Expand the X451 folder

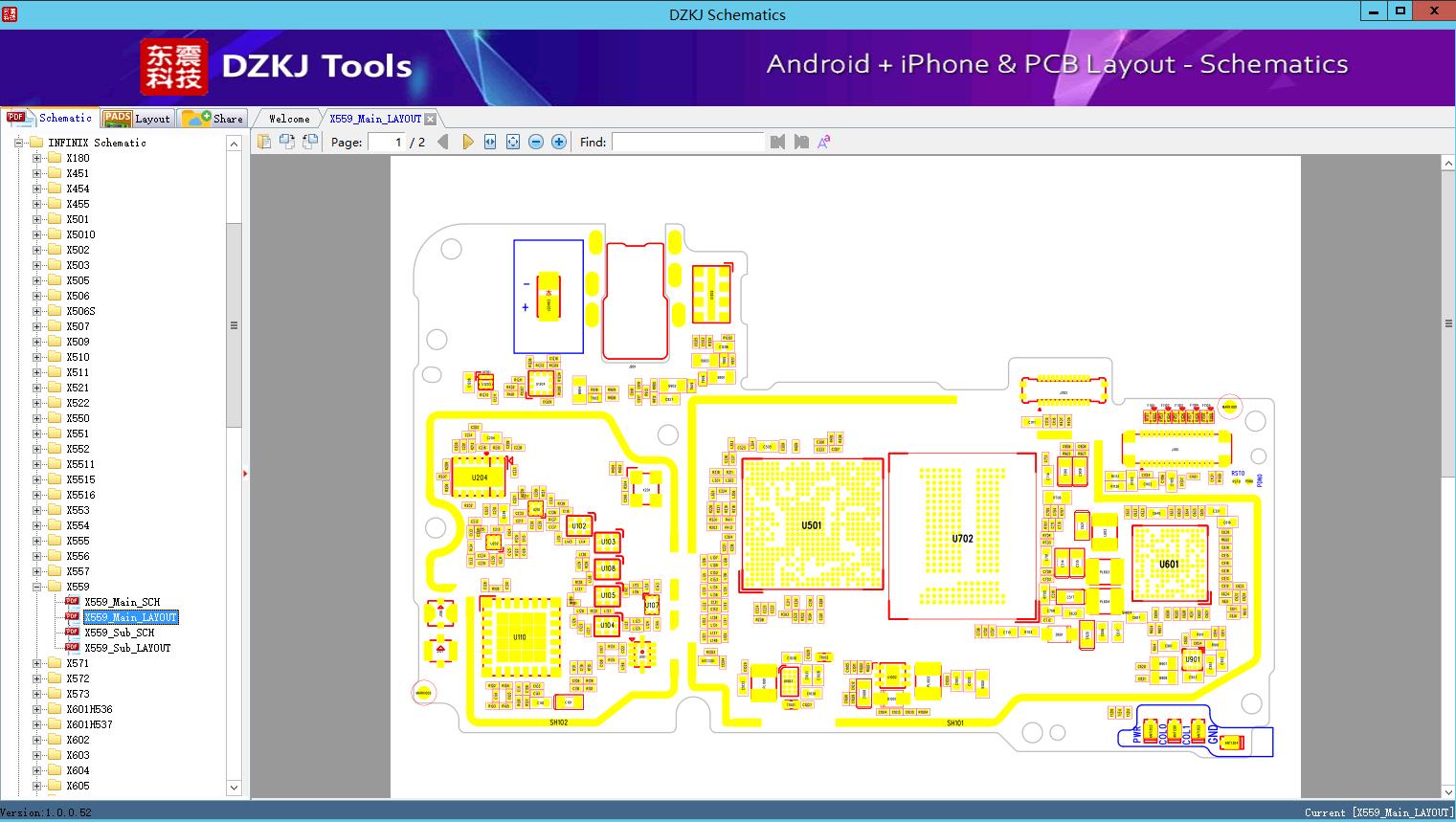(x=36, y=173)
